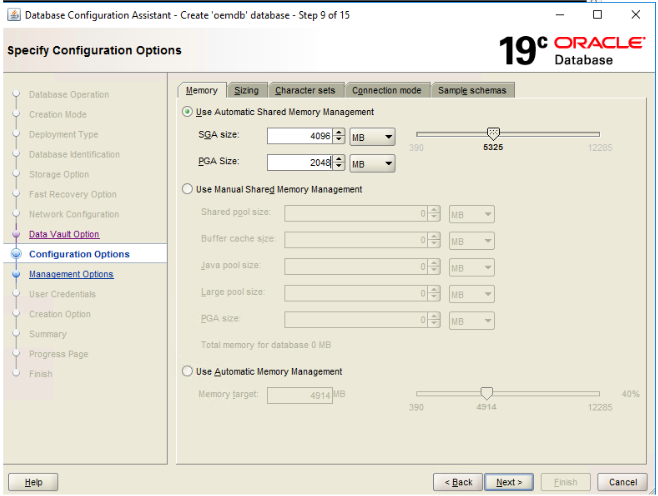The height and width of the screenshot is (496, 658).
Task: Switch to the Sizing tab
Action: pos(246,90)
